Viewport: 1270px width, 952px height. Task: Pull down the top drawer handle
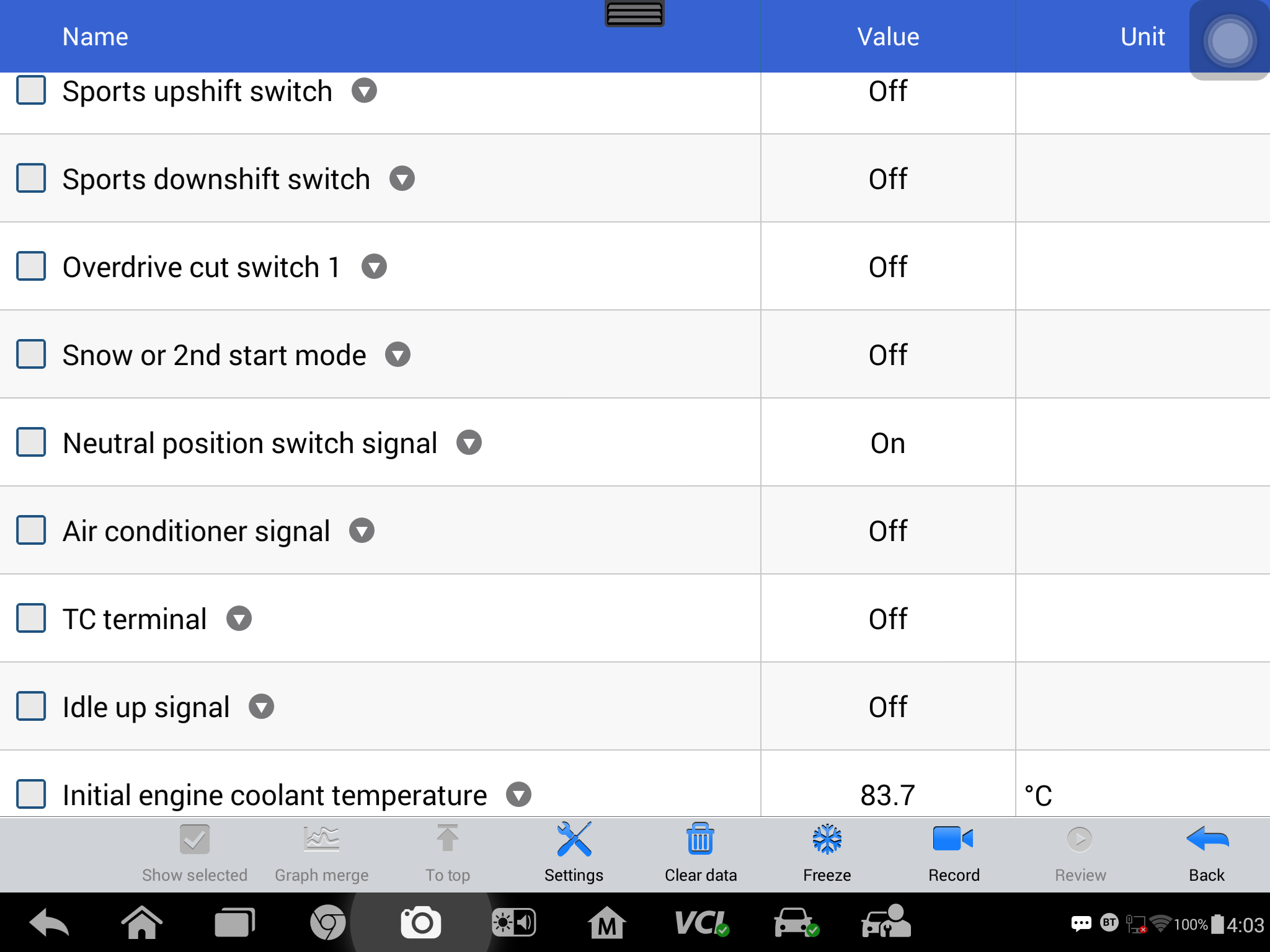tap(634, 13)
